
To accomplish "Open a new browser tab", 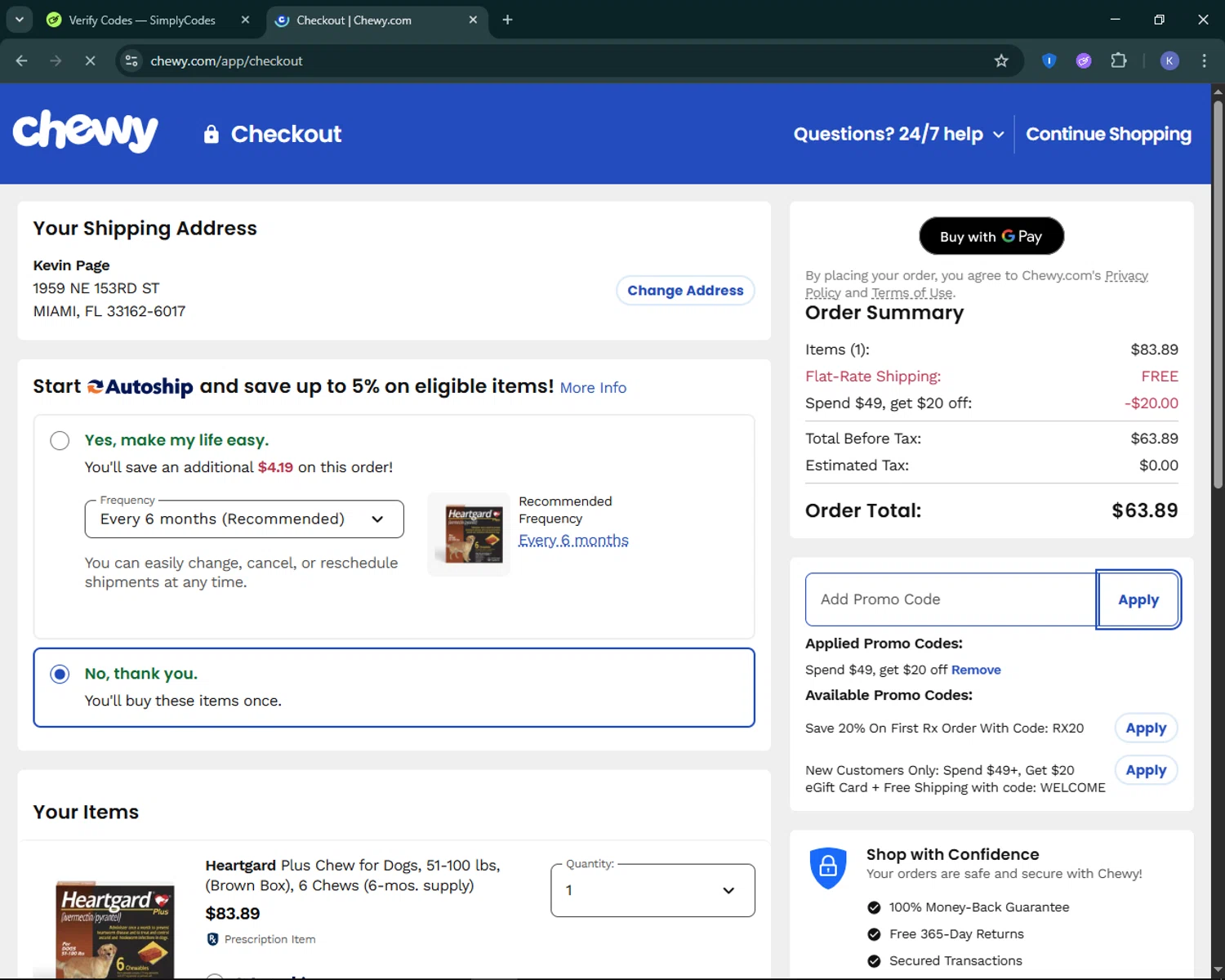I will [507, 20].
